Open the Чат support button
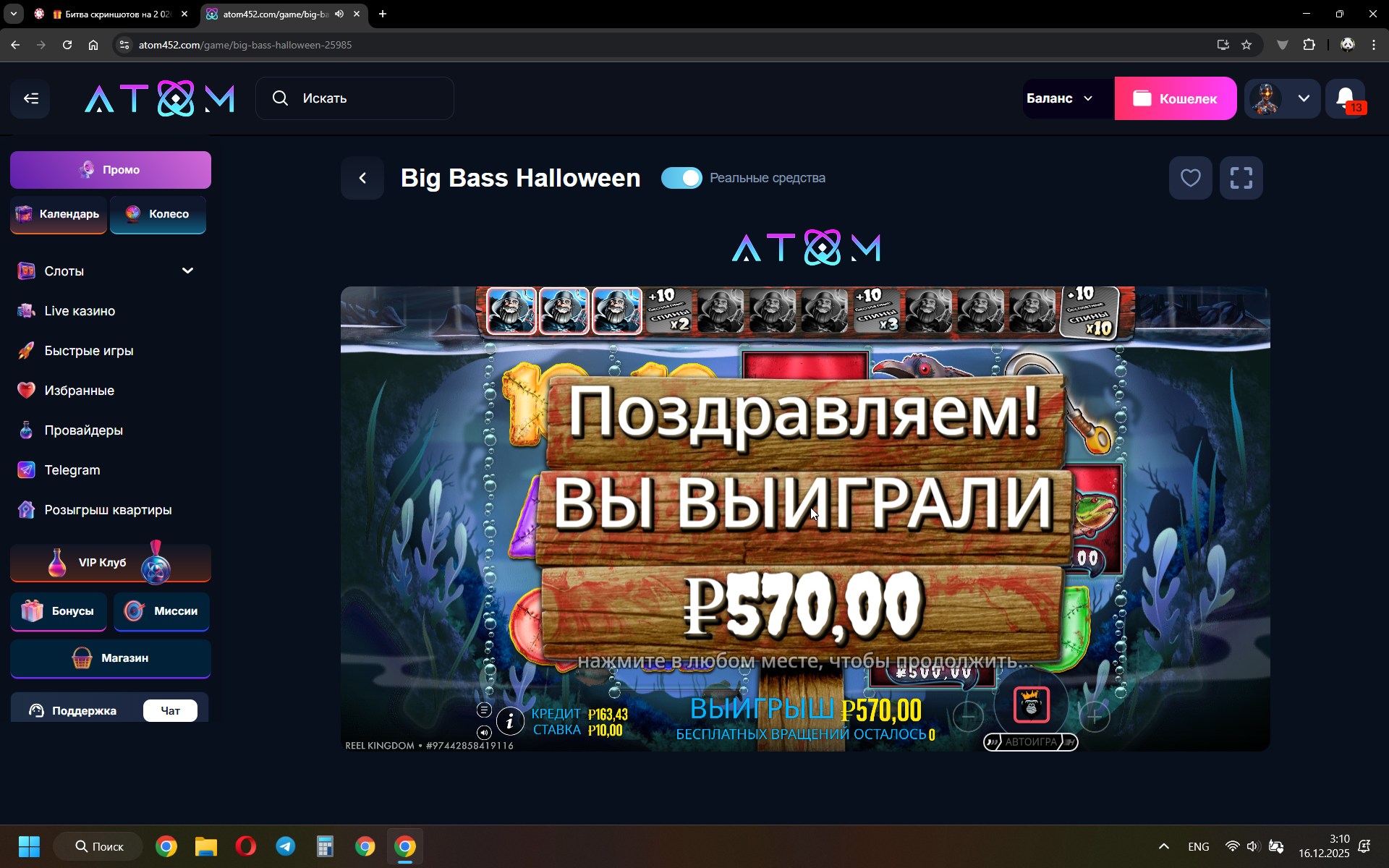The image size is (1389, 868). tap(170, 710)
